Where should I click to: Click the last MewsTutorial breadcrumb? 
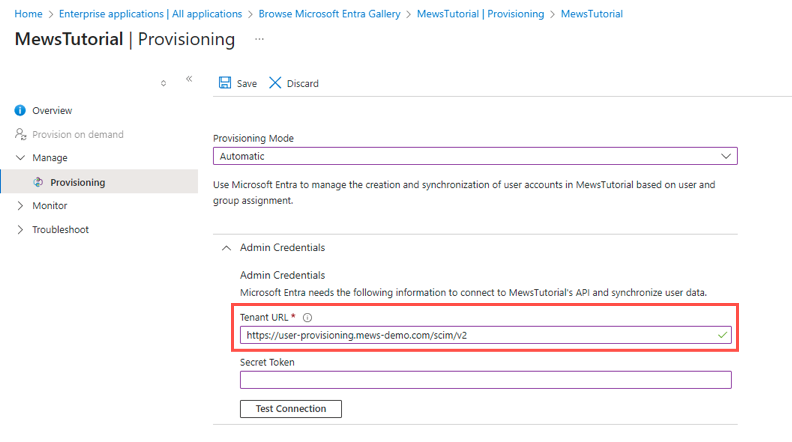pos(592,14)
